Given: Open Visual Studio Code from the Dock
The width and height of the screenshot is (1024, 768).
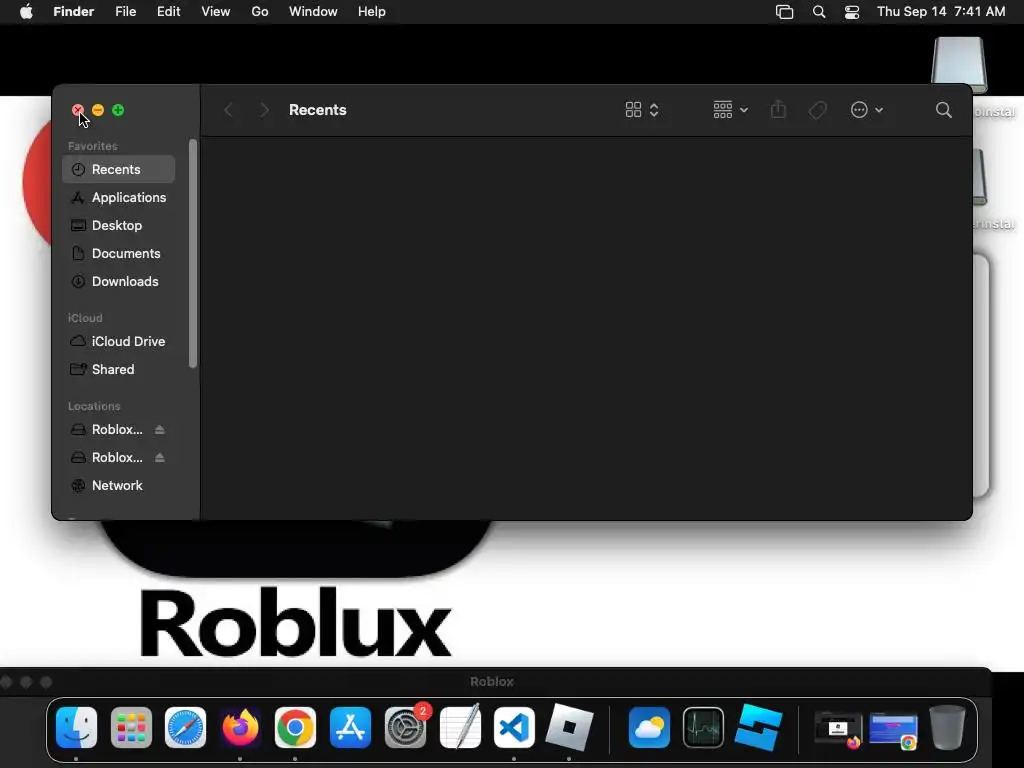Looking at the screenshot, I should [x=514, y=728].
